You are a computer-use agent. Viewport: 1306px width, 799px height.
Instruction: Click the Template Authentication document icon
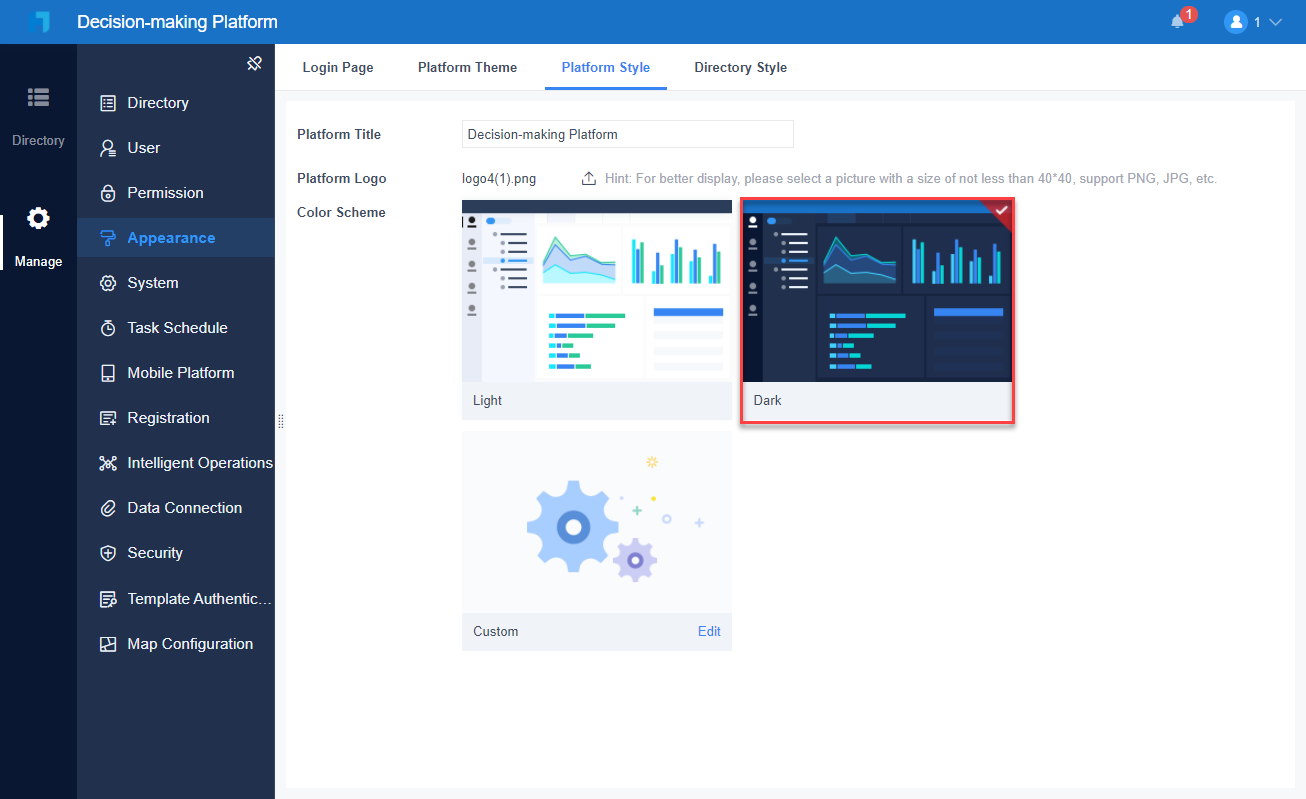coord(108,599)
